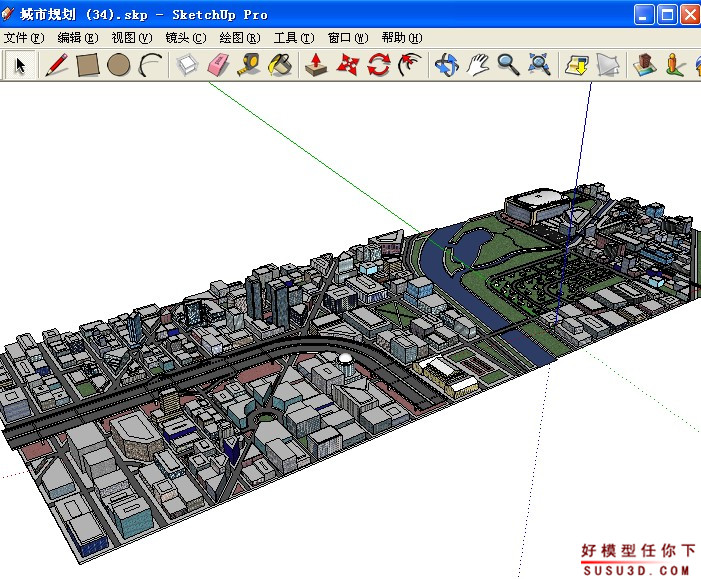Open the 绘图(R) menu
Screen dimensions: 701x579
tap(240, 38)
